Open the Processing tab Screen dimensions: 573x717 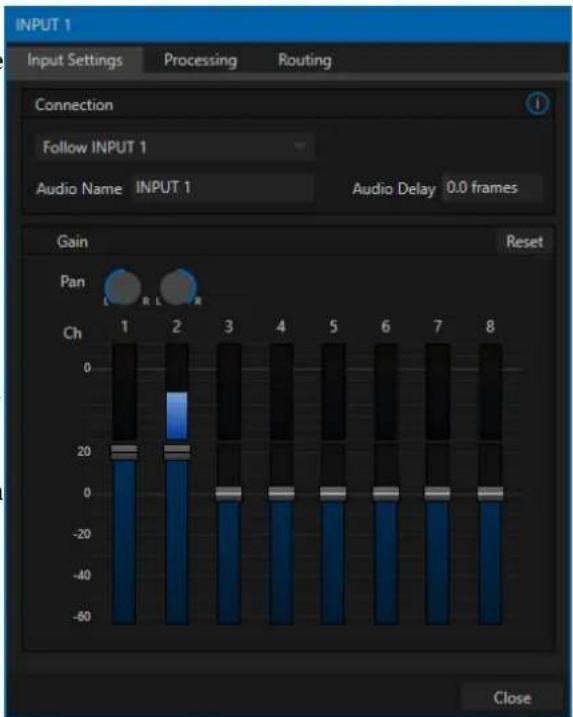(x=200, y=60)
